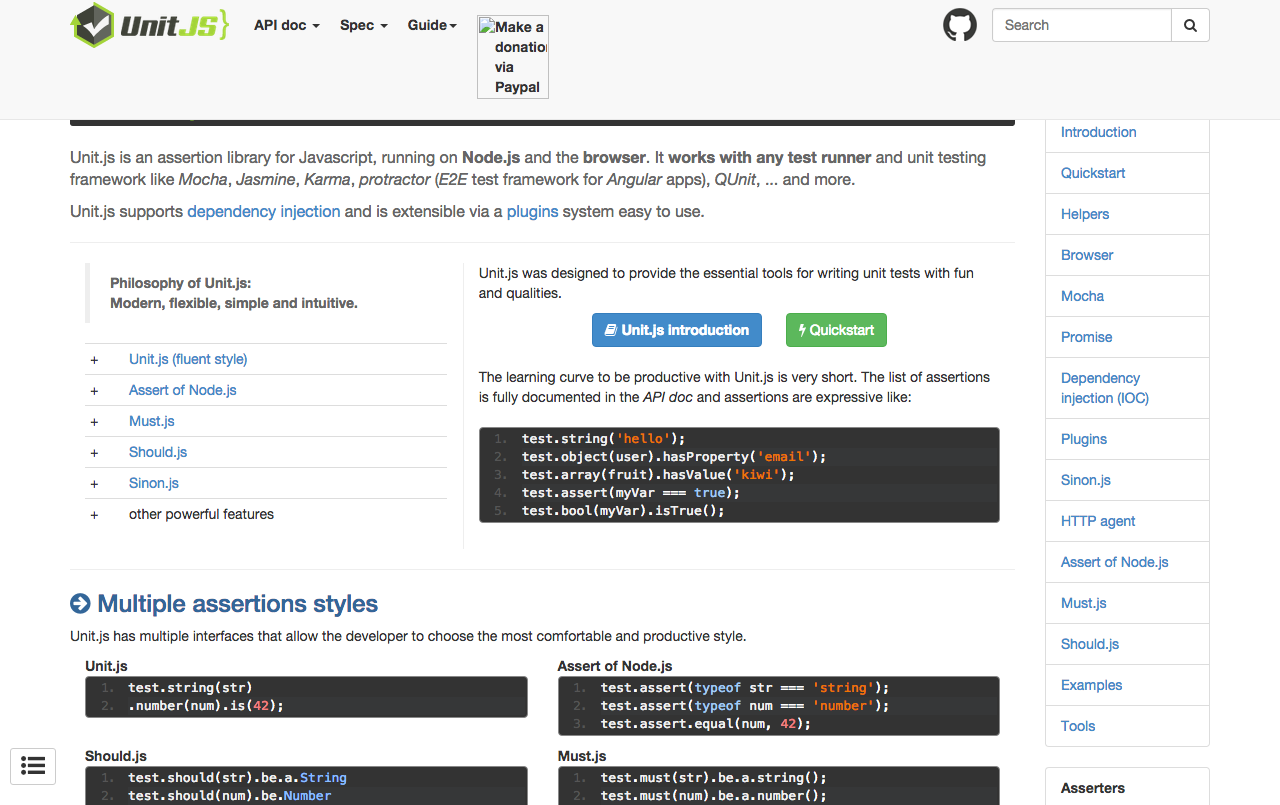Viewport: 1280px width, 805px height.
Task: Click the green Quickstart button
Action: 836,330
